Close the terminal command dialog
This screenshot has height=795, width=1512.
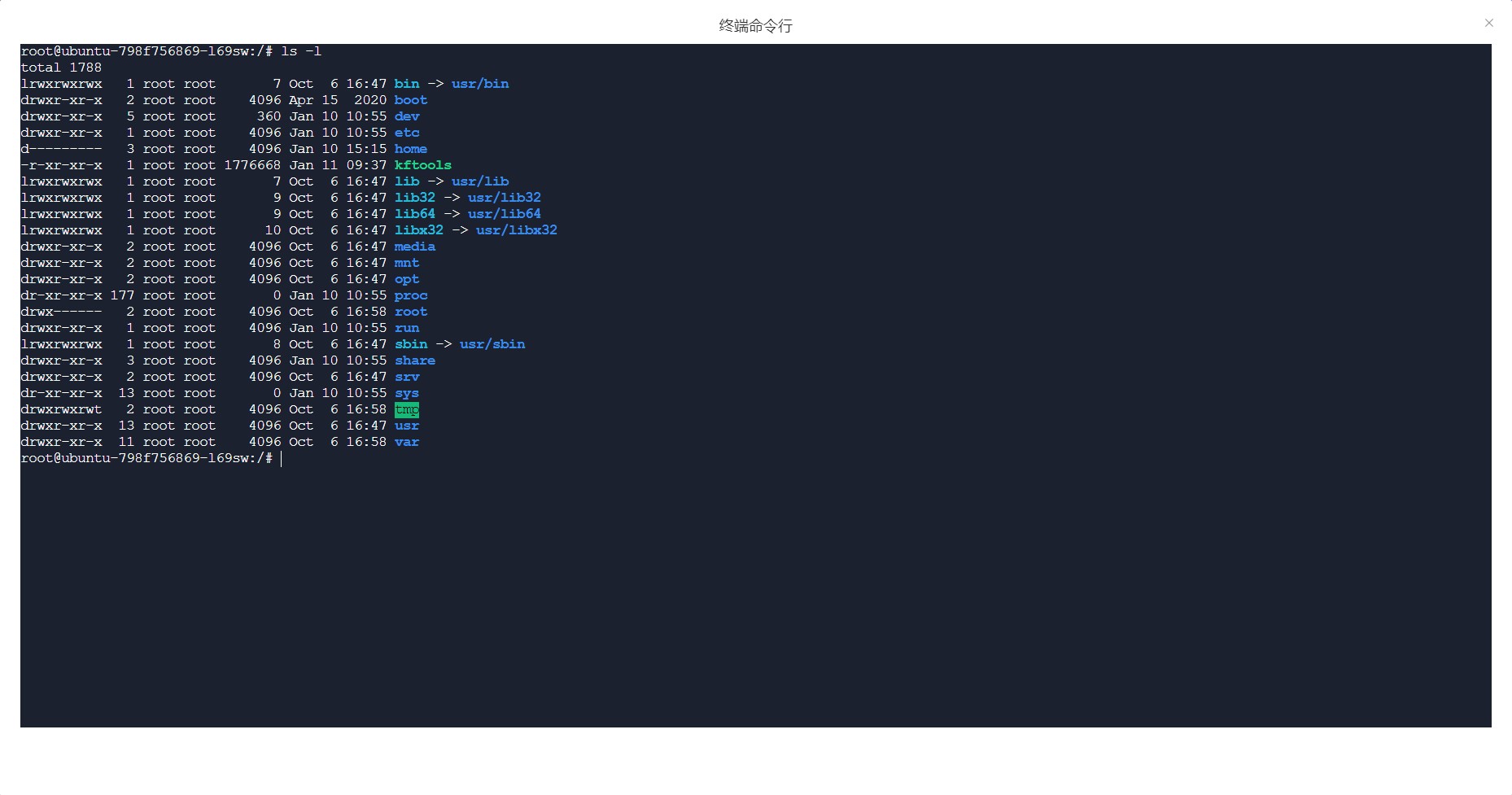click(x=1488, y=23)
